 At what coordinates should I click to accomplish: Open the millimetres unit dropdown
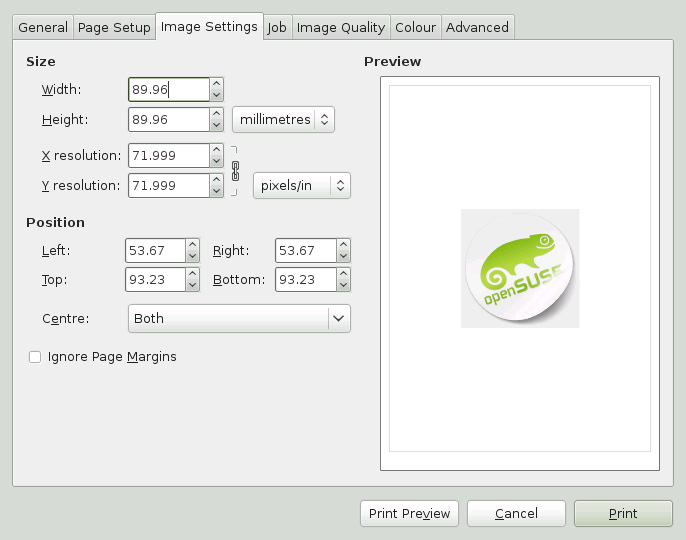pos(283,120)
